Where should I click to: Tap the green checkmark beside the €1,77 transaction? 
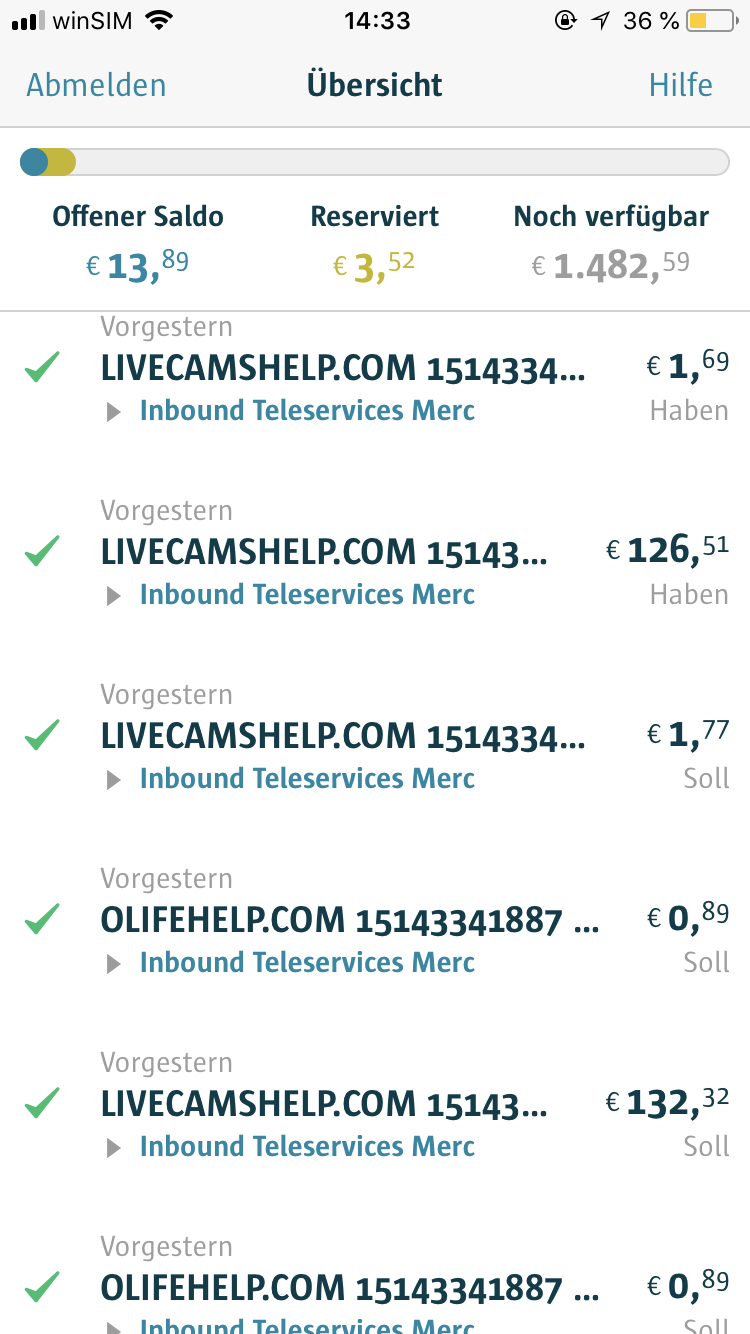[42, 735]
